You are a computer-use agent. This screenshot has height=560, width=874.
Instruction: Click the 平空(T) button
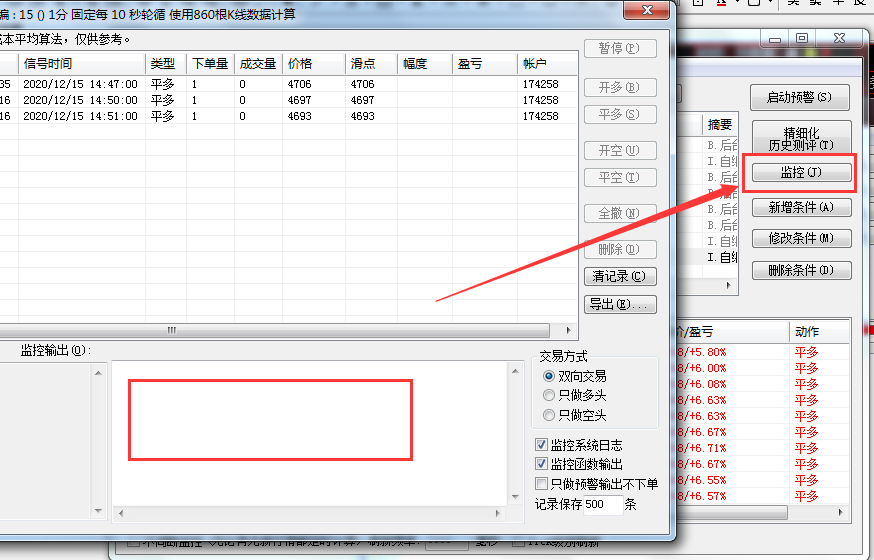pyautogui.click(x=620, y=177)
